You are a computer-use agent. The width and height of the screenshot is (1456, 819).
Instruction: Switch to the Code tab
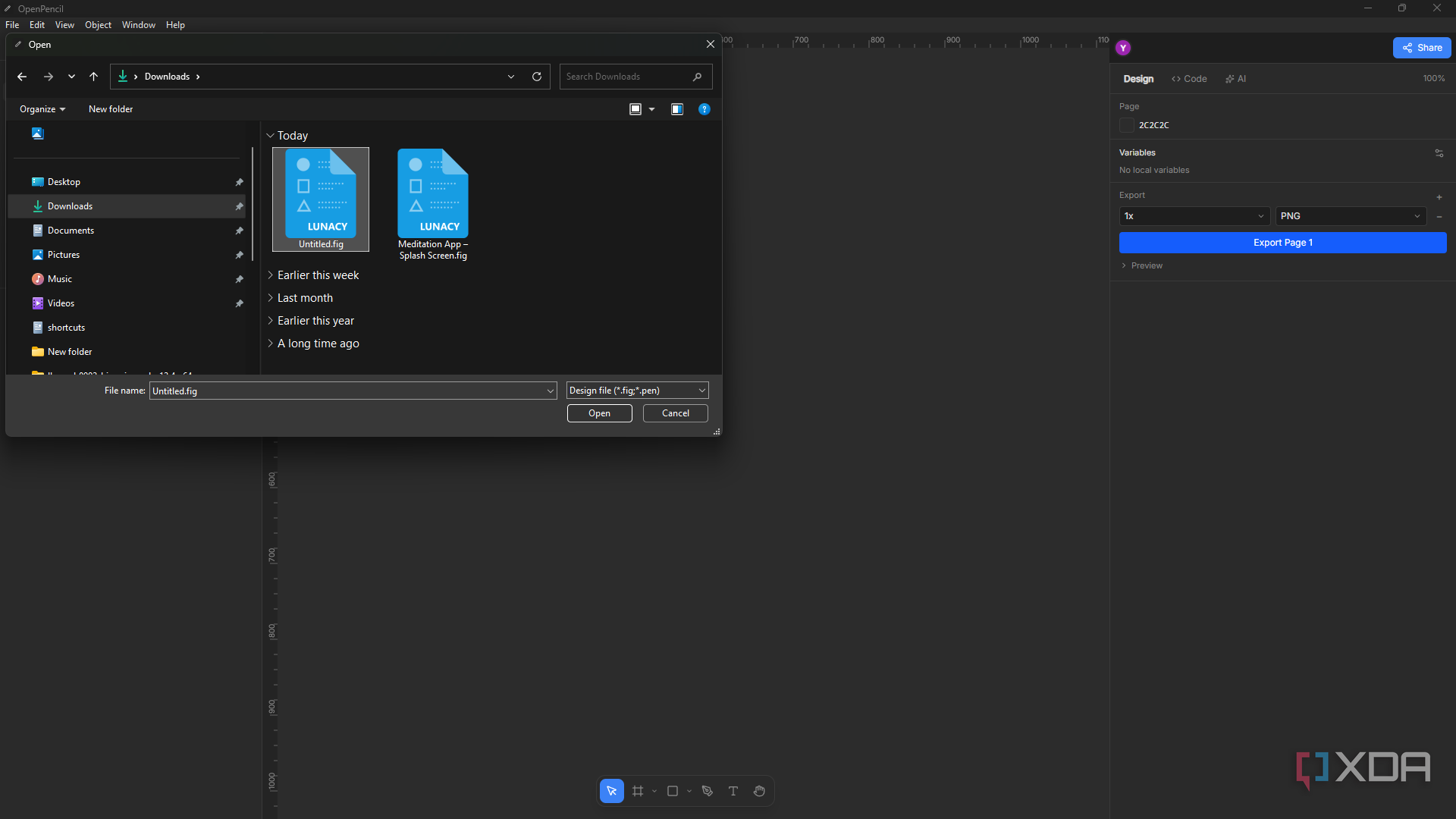pos(1189,79)
